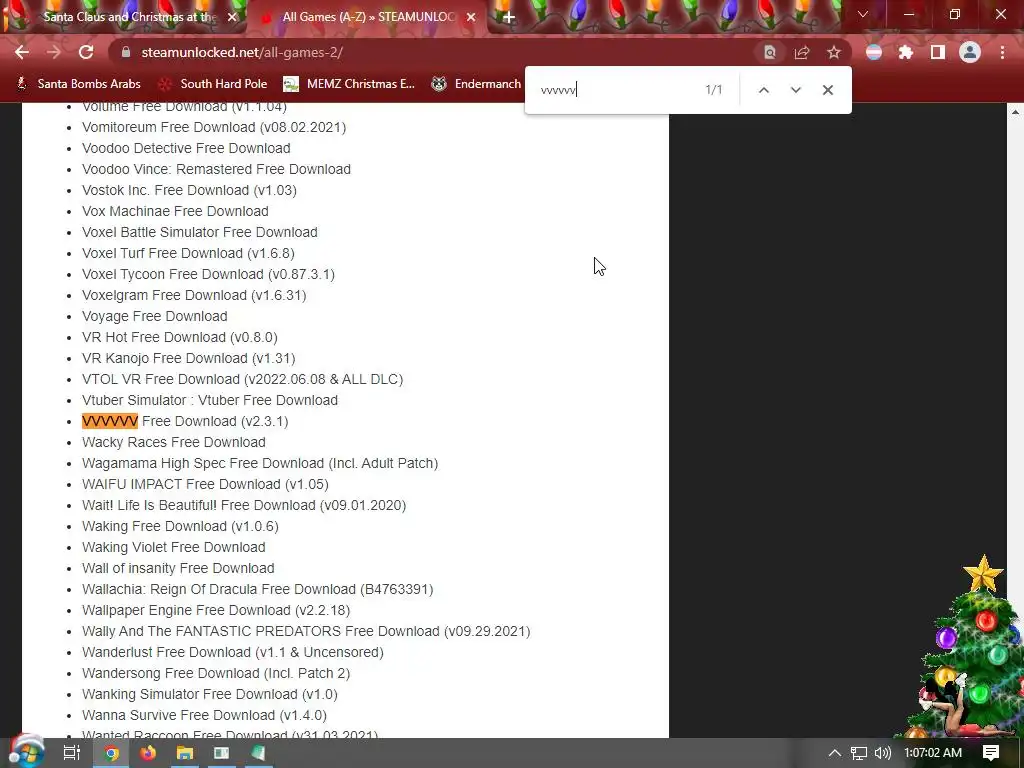This screenshot has height=768, width=1024.
Task: Open Task View on taskbar
Action: (71, 753)
